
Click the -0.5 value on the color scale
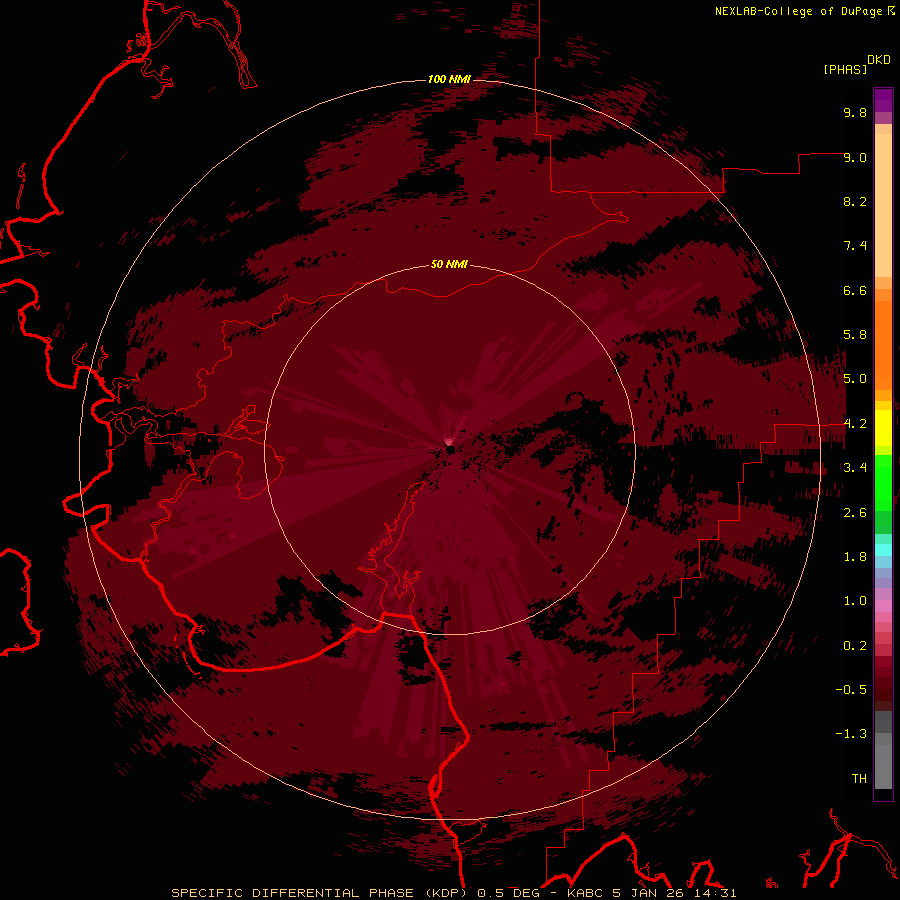click(x=851, y=690)
